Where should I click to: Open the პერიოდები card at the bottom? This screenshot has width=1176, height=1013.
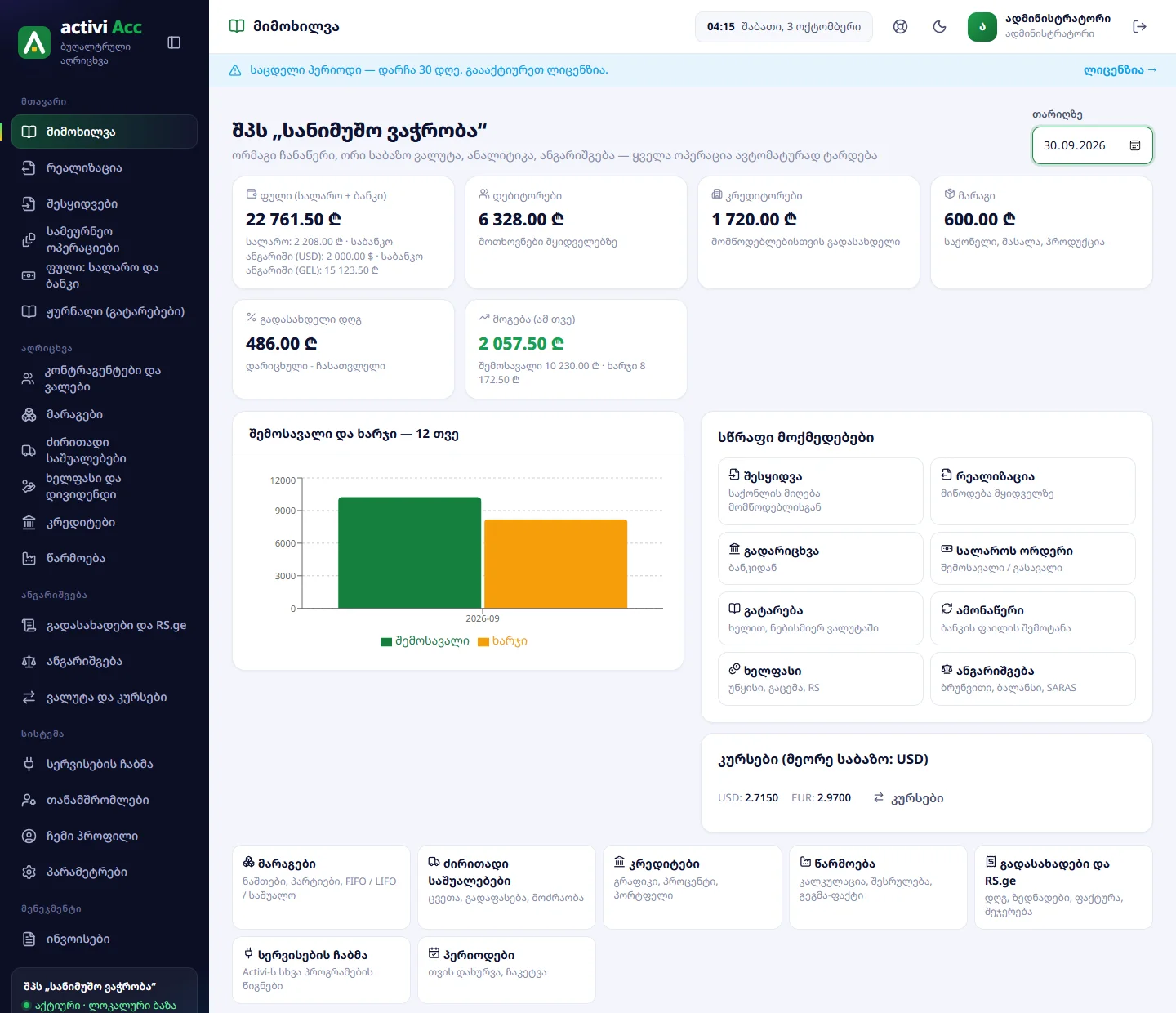506,970
